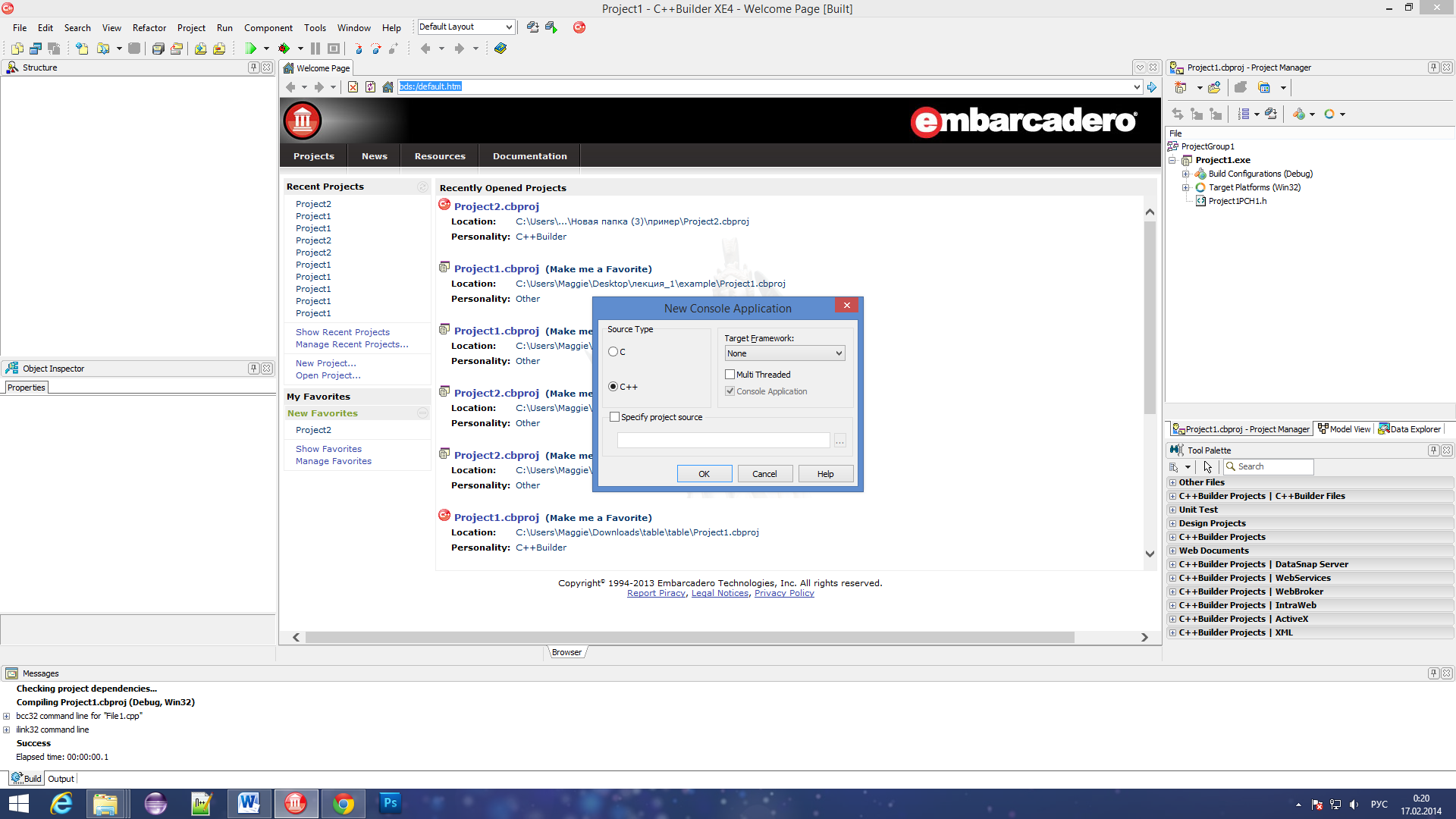This screenshot has width=1456, height=819.
Task: Open Google Chrome from the taskbar
Action: 343,804
